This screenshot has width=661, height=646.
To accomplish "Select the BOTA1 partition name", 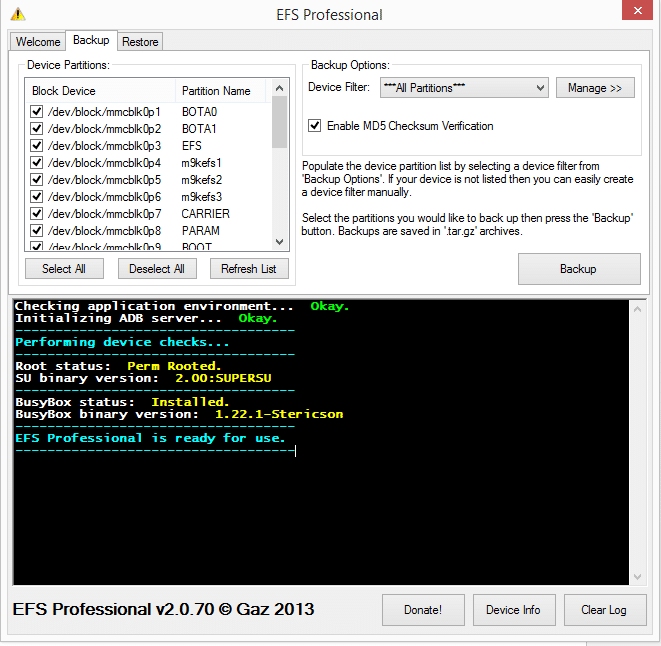I will pyautogui.click(x=199, y=129).
